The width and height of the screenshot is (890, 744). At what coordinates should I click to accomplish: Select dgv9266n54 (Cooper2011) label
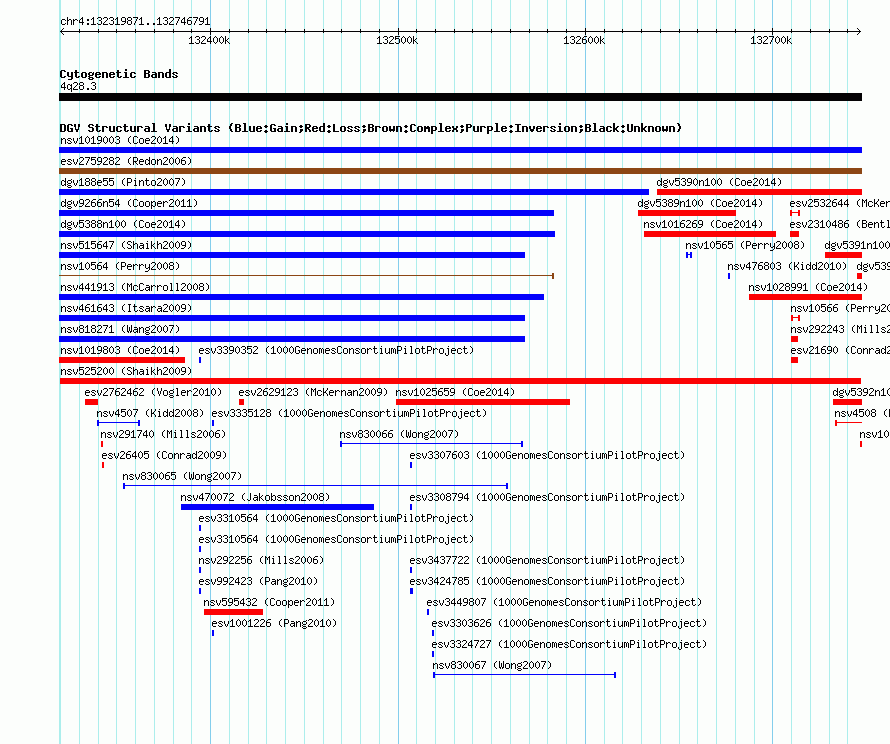129,203
